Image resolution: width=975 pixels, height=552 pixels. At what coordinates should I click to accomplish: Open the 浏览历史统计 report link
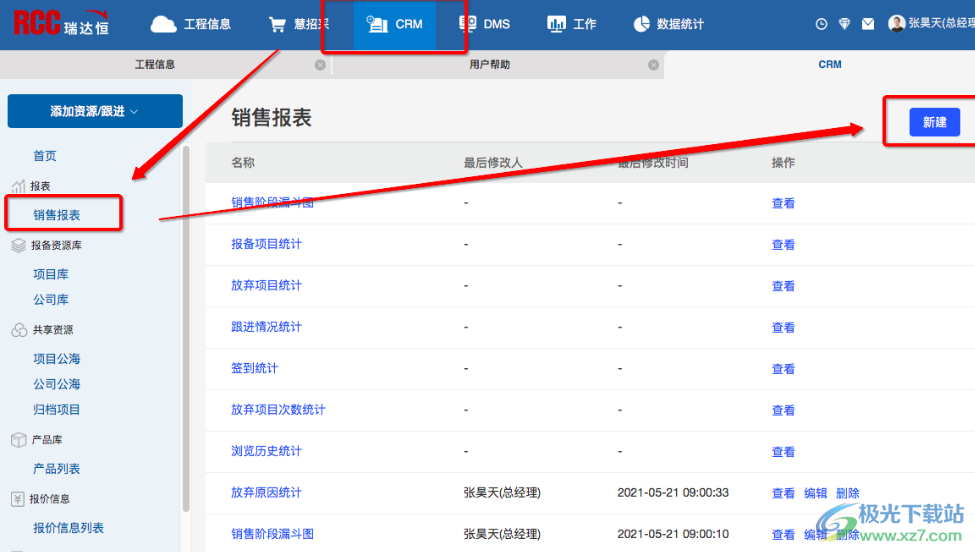pos(266,451)
